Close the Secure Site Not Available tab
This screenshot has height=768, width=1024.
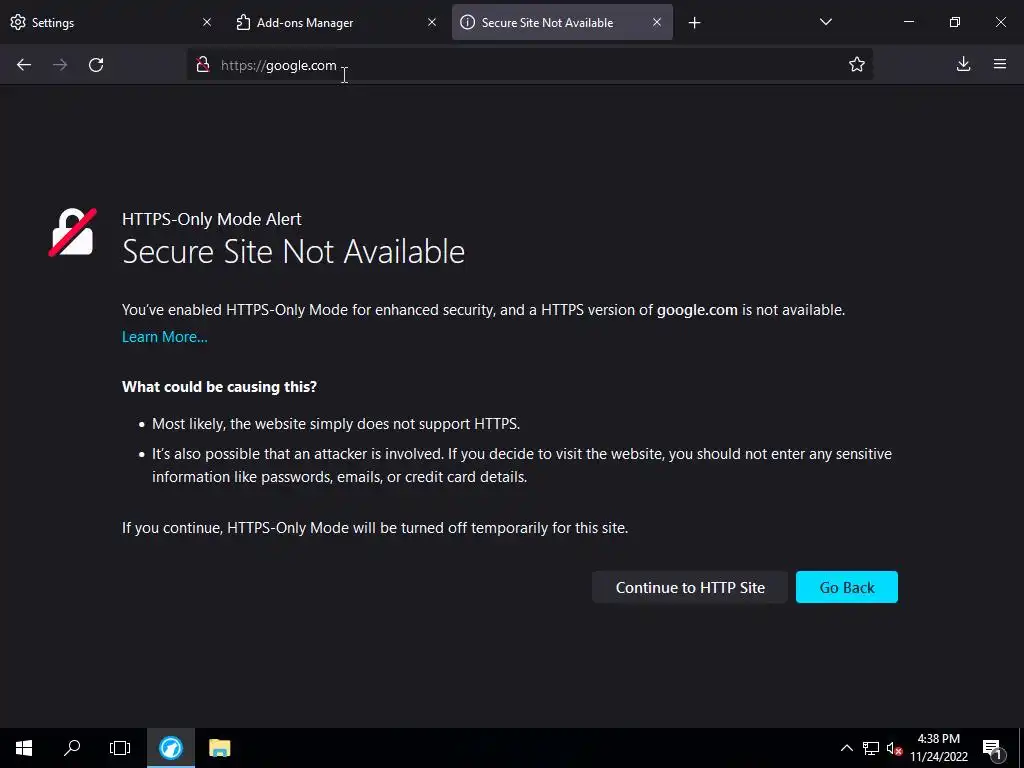[x=657, y=22]
